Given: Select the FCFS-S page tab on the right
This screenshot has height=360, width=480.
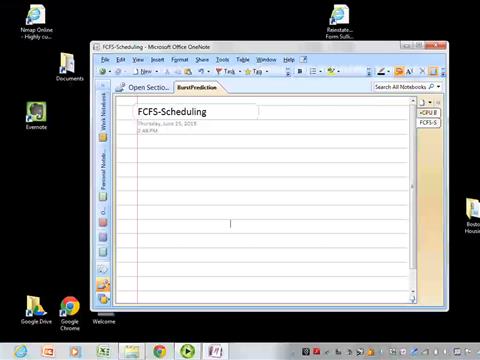Looking at the screenshot, I should (428, 123).
